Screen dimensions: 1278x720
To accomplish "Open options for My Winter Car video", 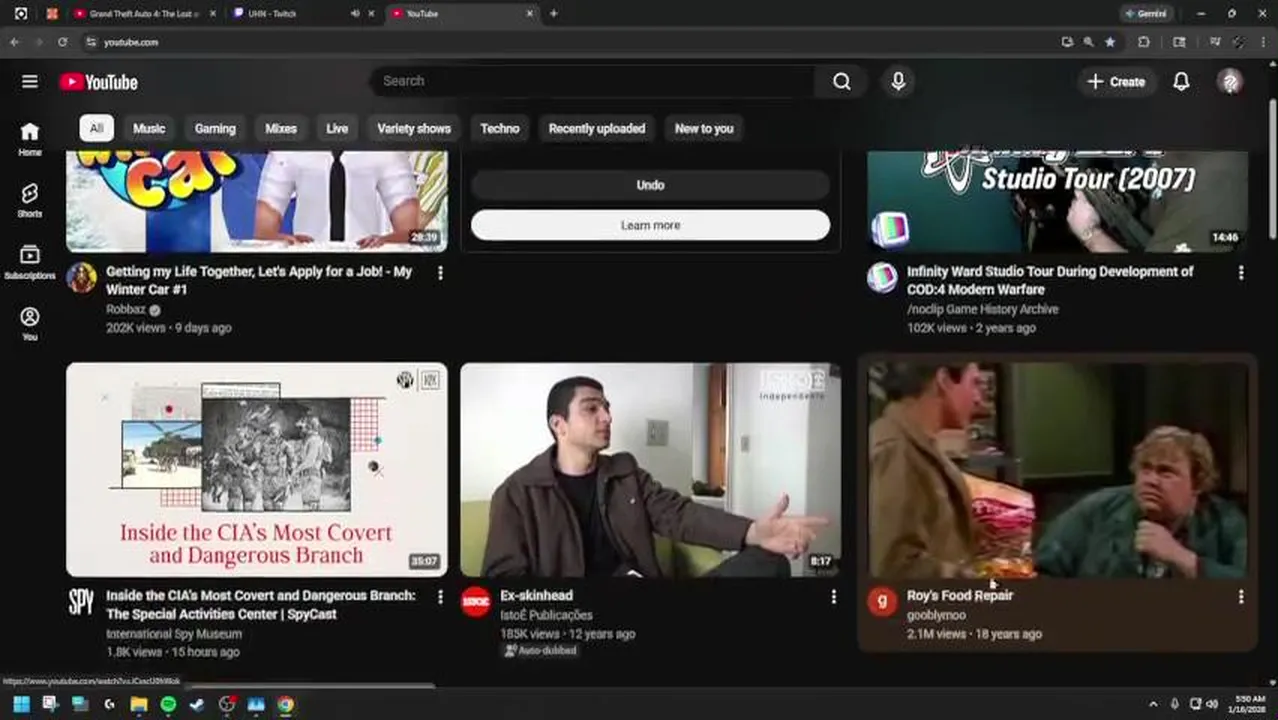I will click(x=440, y=272).
